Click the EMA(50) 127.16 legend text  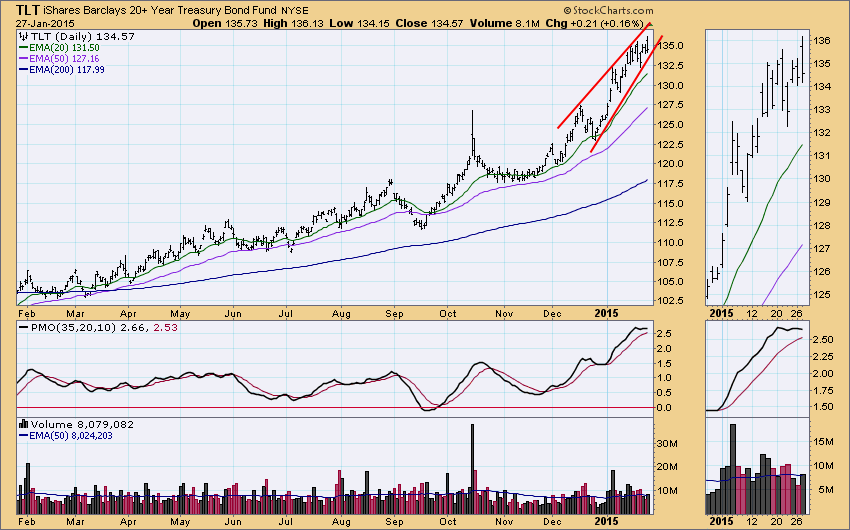click(x=64, y=59)
